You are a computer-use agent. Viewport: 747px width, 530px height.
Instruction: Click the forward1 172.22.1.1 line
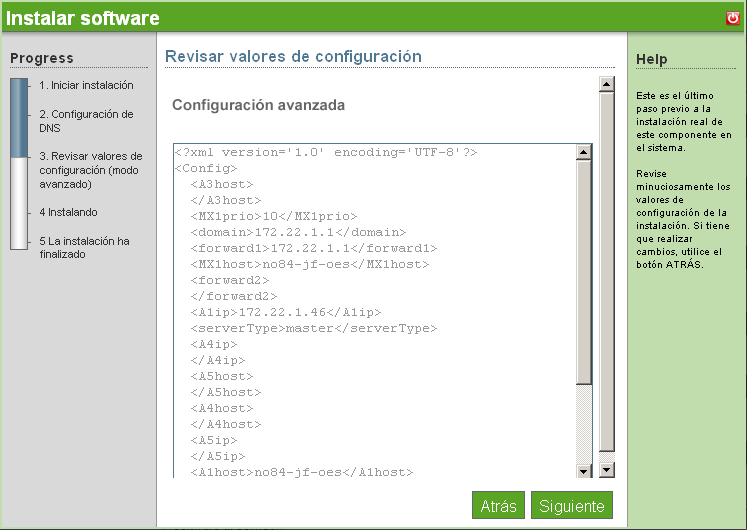pos(313,248)
